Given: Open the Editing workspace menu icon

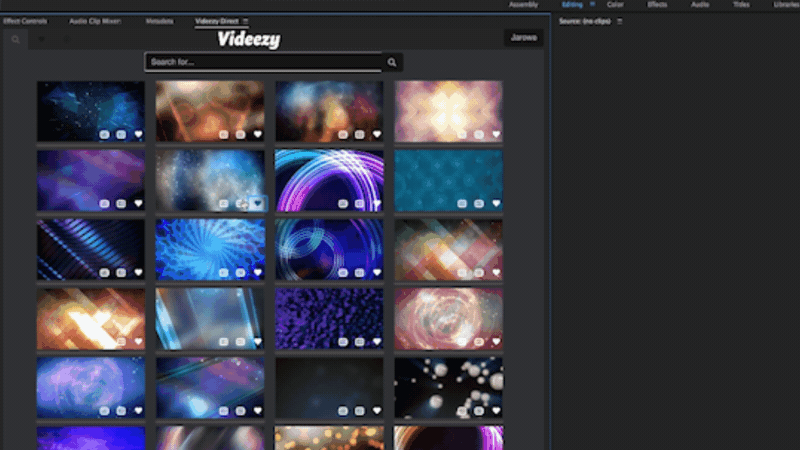Looking at the screenshot, I should click(x=592, y=5).
